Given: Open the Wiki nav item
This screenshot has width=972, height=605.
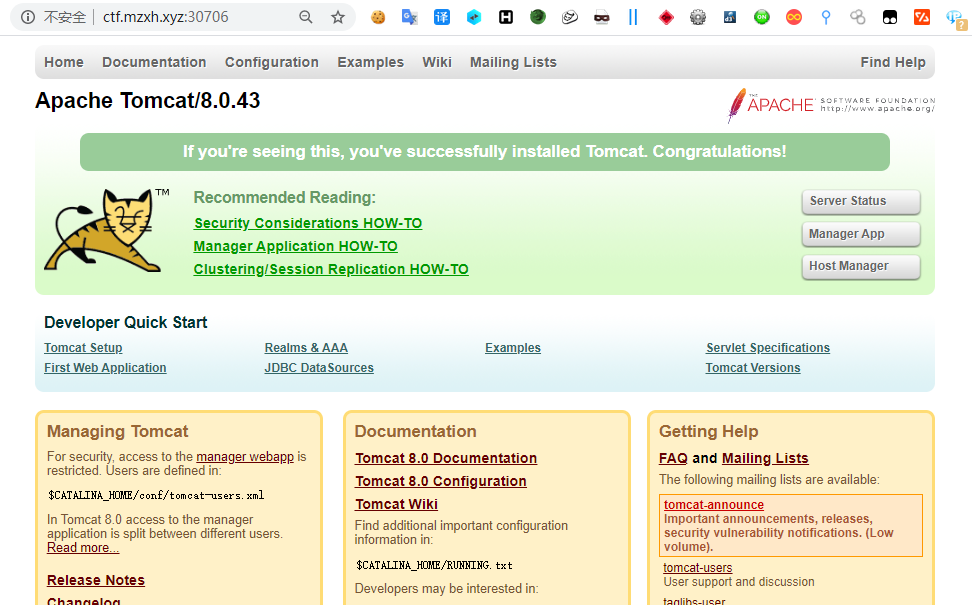Looking at the screenshot, I should (x=437, y=62).
